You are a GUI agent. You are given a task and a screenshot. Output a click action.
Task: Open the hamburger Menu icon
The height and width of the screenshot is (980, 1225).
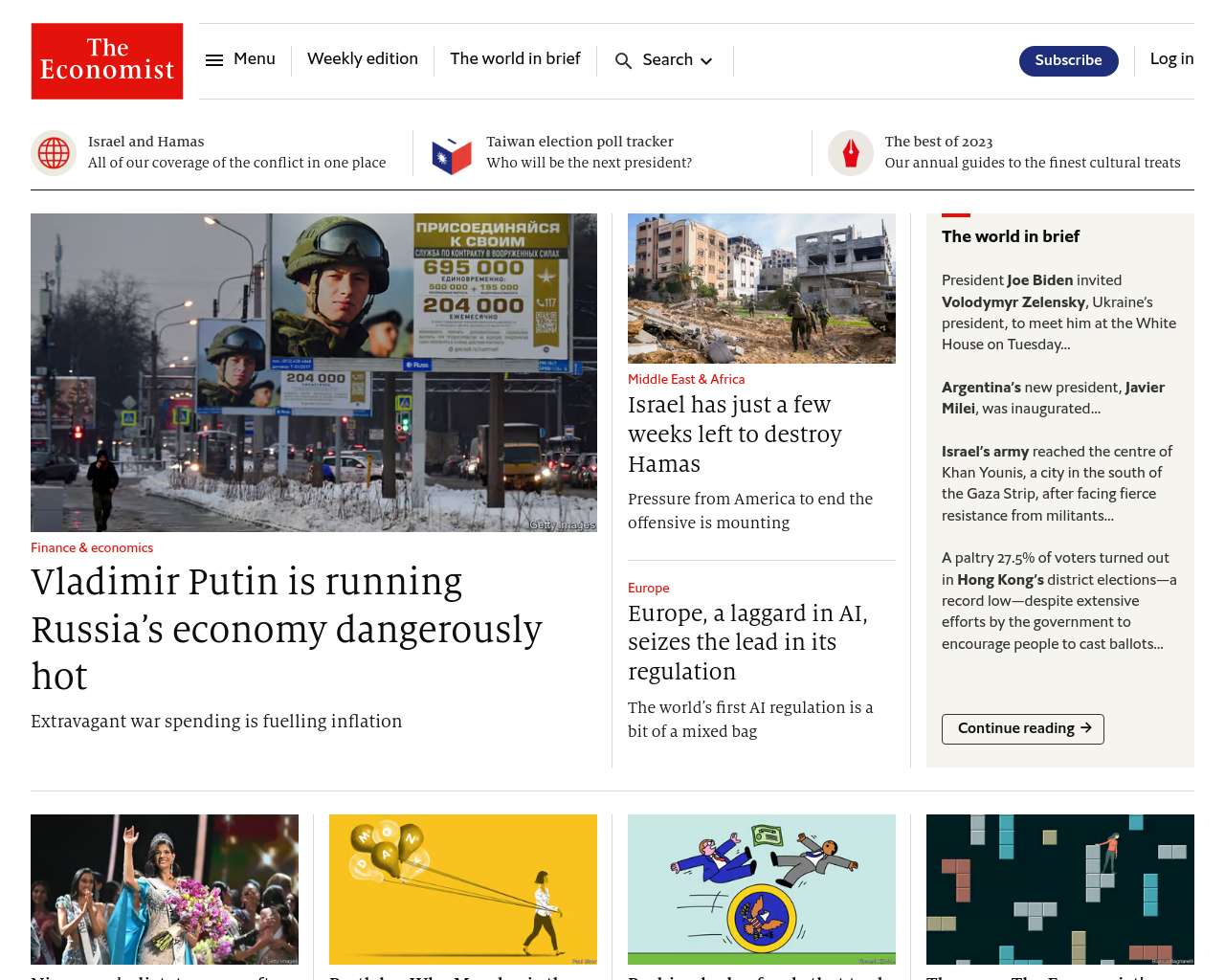tap(214, 60)
